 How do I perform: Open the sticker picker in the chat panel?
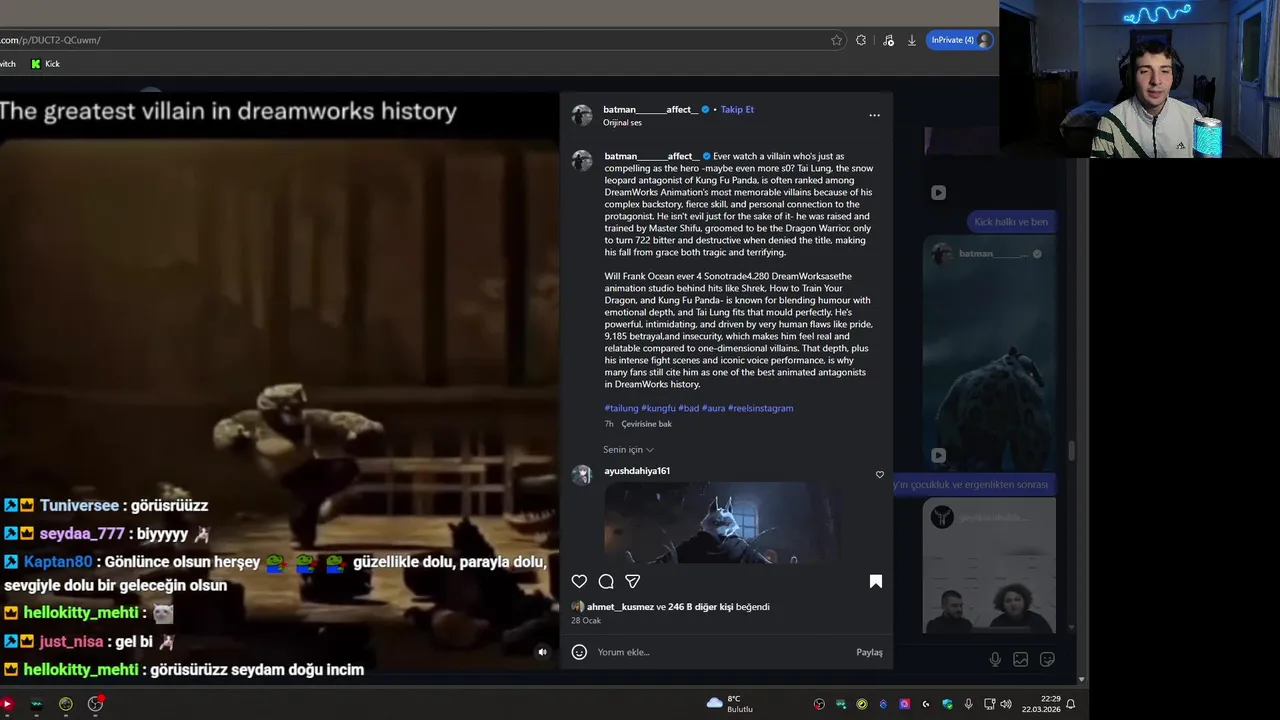(x=1047, y=659)
